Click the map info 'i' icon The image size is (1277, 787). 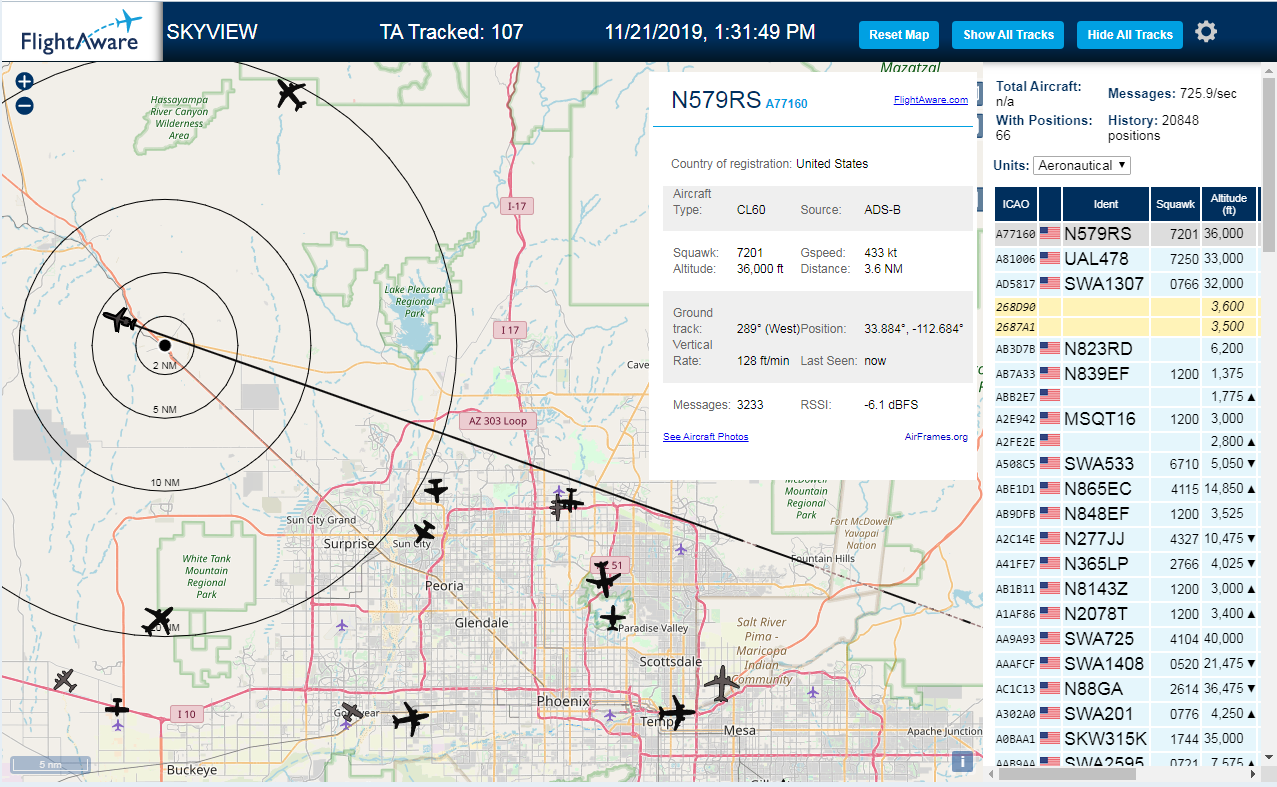[x=962, y=762]
